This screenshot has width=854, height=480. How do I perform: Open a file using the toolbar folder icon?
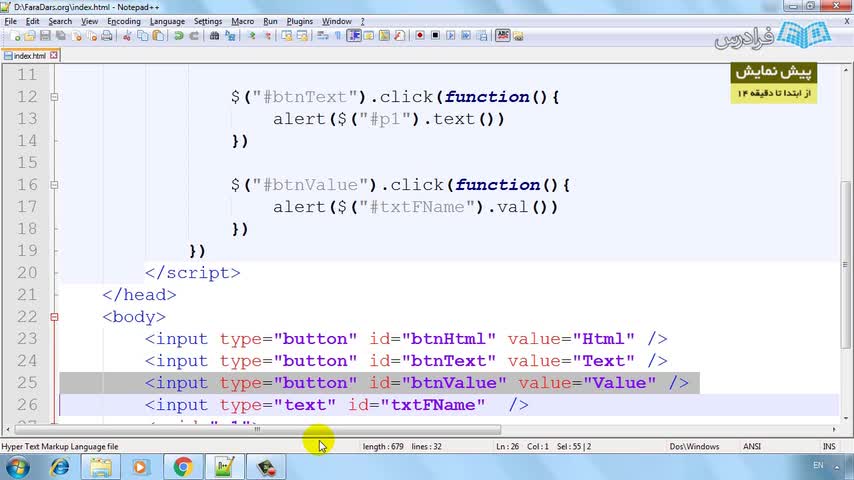tap(29, 36)
